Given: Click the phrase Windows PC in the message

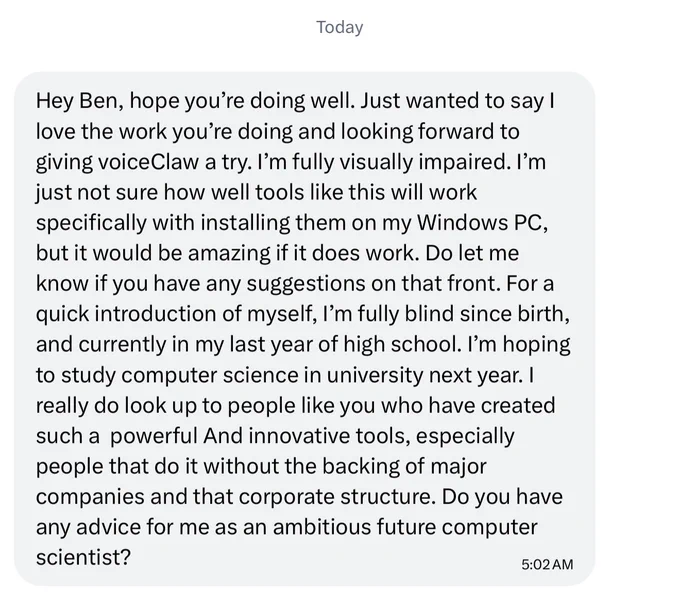Looking at the screenshot, I should click(x=480, y=223).
